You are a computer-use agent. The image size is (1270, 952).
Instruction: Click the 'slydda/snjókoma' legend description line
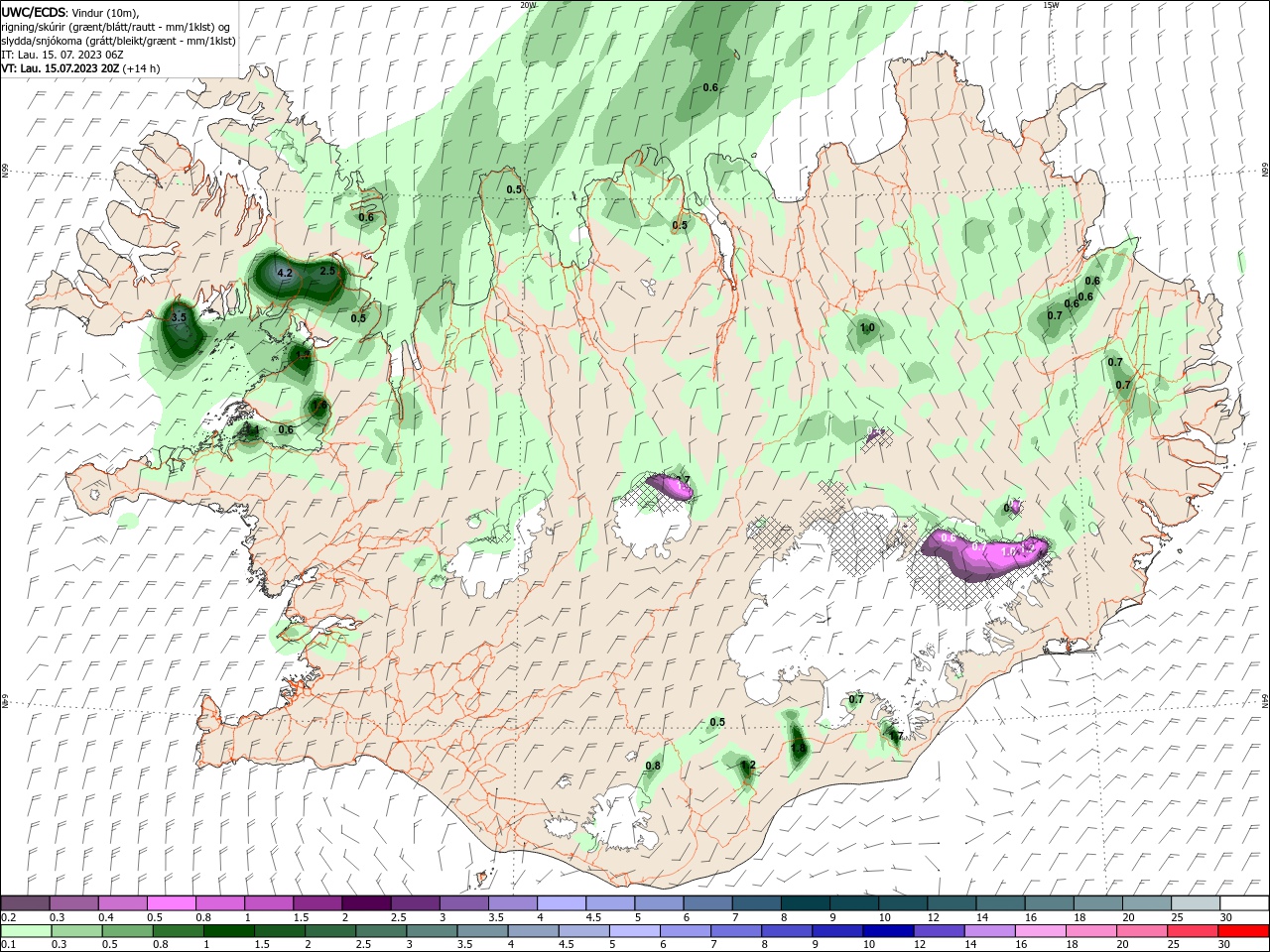(x=118, y=41)
